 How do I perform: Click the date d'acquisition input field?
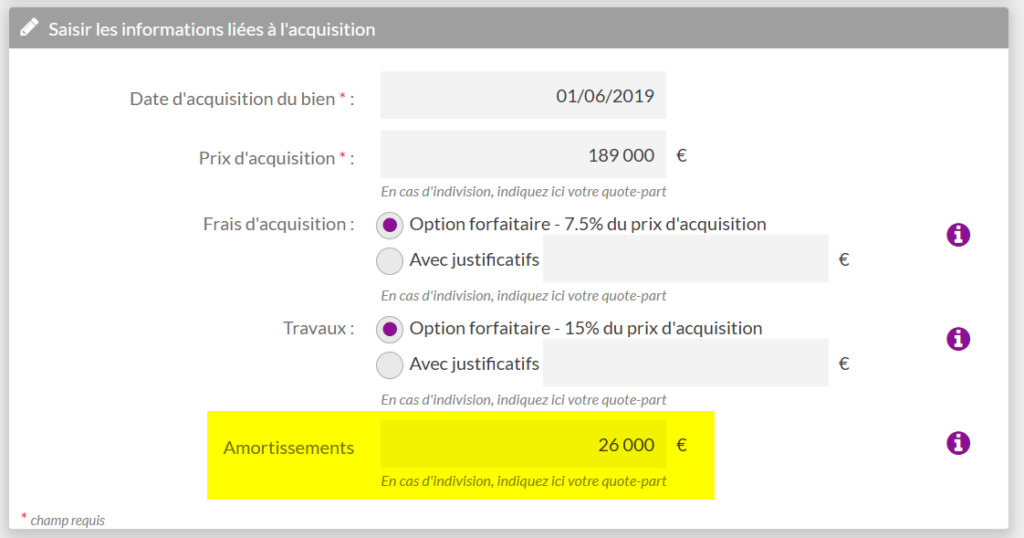point(523,97)
